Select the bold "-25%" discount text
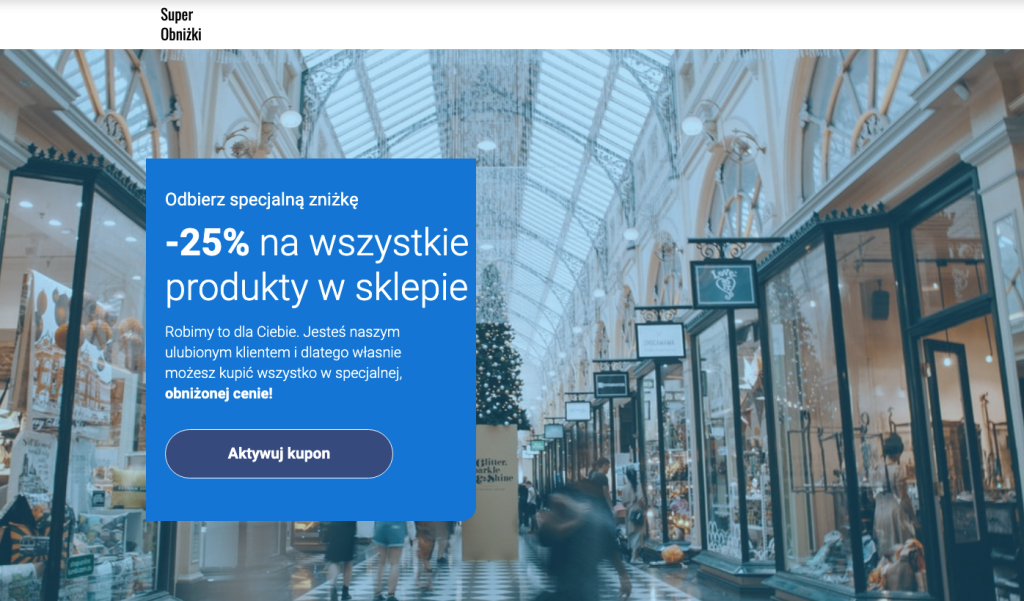Image resolution: width=1024 pixels, height=601 pixels. (207, 243)
